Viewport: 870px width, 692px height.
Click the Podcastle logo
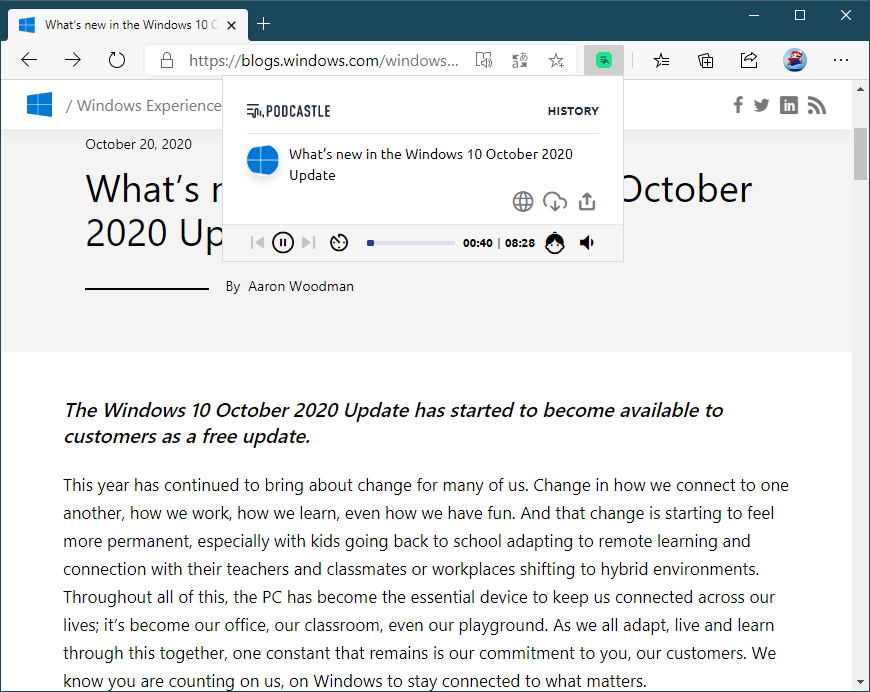tap(289, 111)
